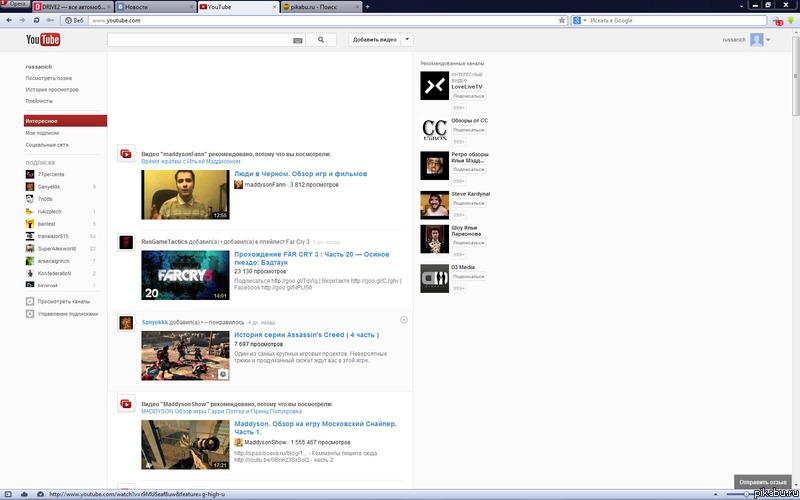Click the 7n00b channel avatar in subscriptions

click(x=30, y=199)
